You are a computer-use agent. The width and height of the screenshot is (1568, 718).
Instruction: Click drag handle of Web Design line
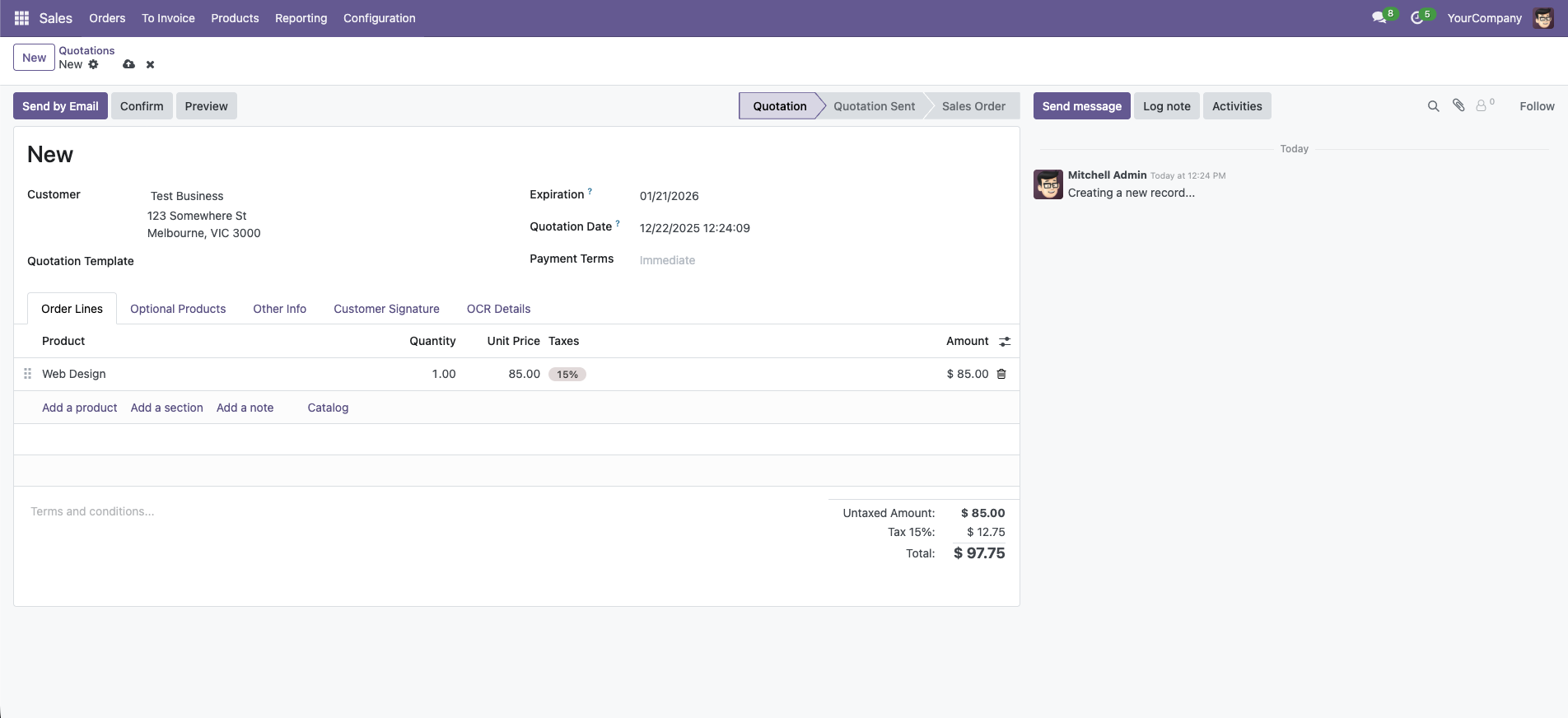(x=27, y=374)
